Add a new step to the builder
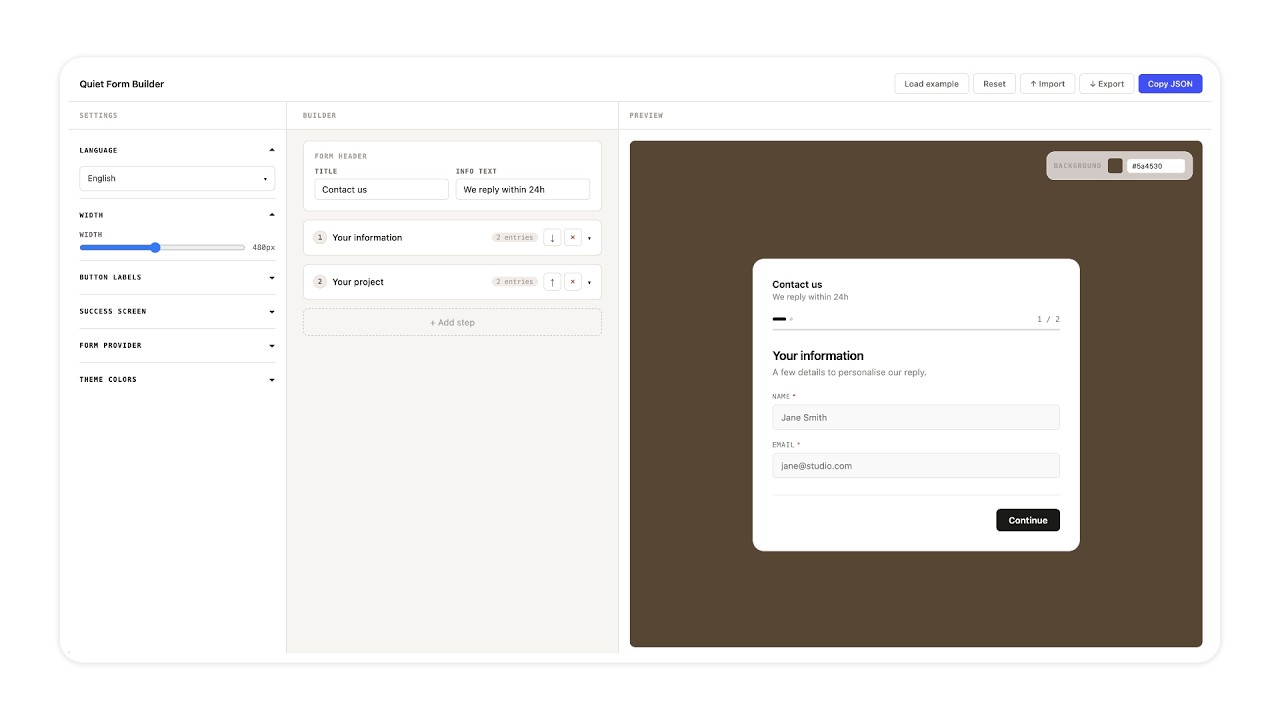 tap(452, 322)
